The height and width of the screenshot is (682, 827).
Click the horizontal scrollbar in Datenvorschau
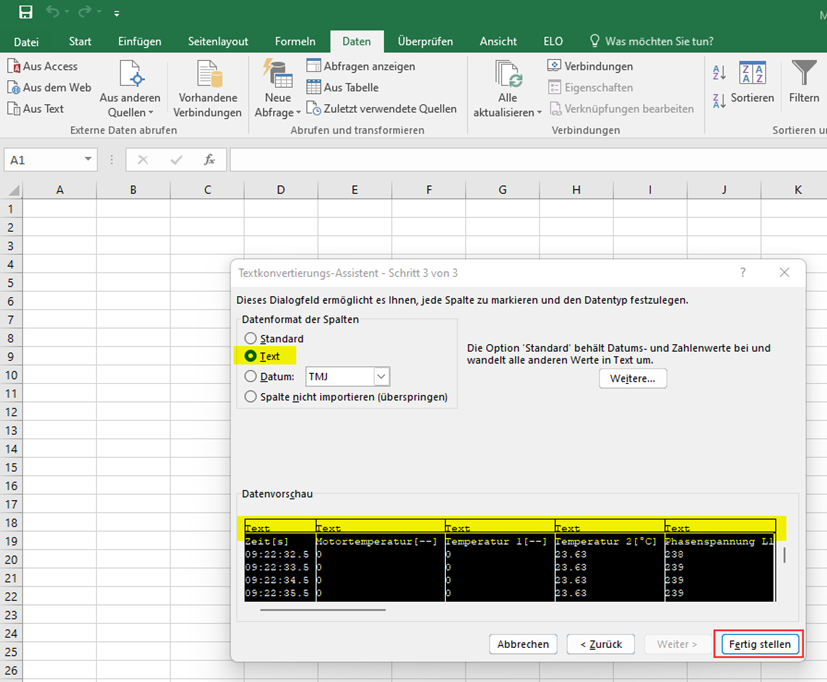click(322, 609)
